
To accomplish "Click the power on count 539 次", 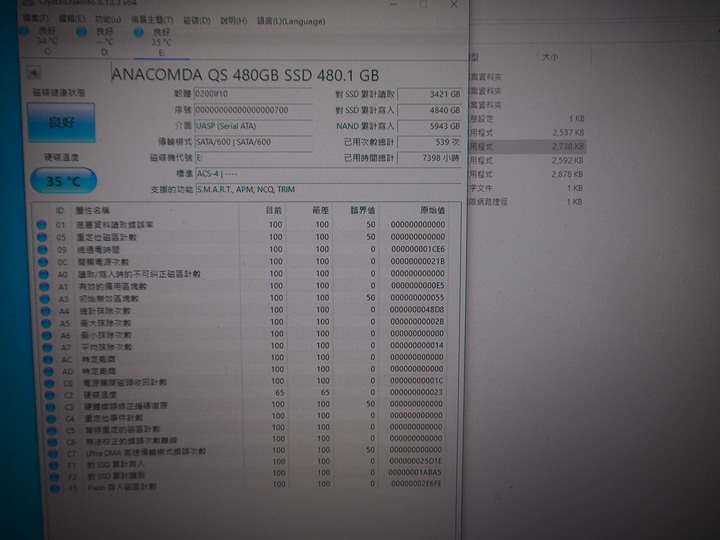I will tap(429, 142).
